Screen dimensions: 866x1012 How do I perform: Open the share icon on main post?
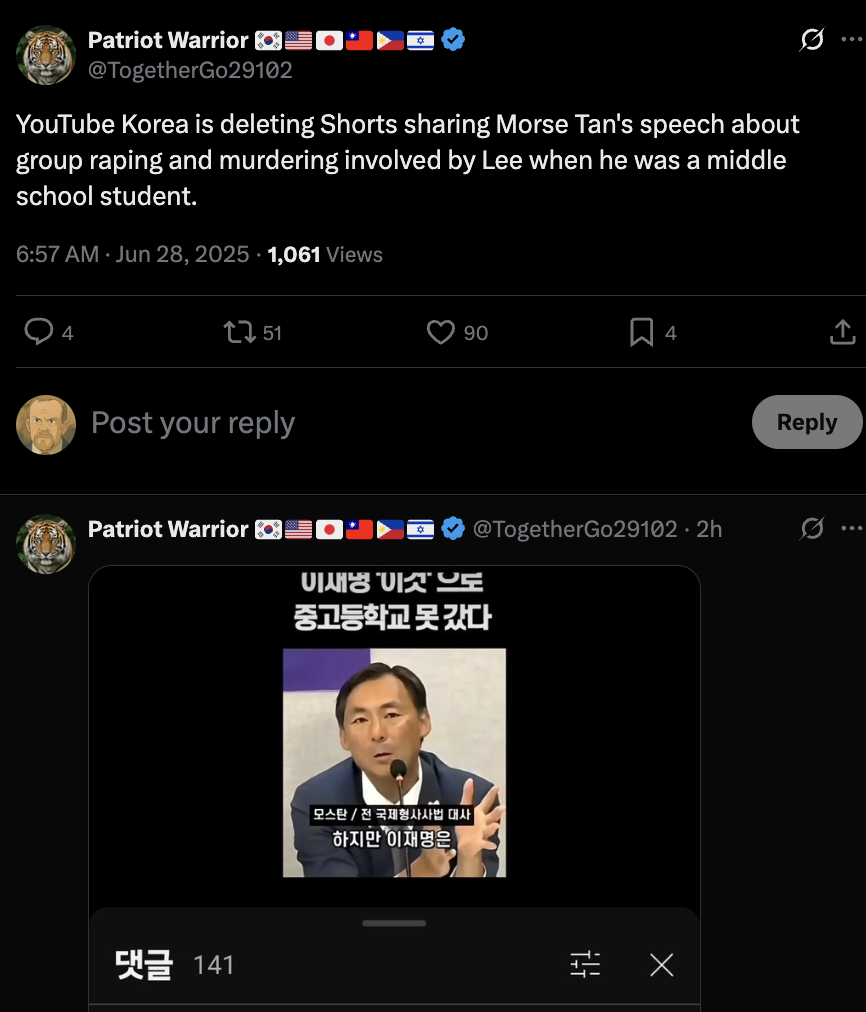(x=842, y=332)
